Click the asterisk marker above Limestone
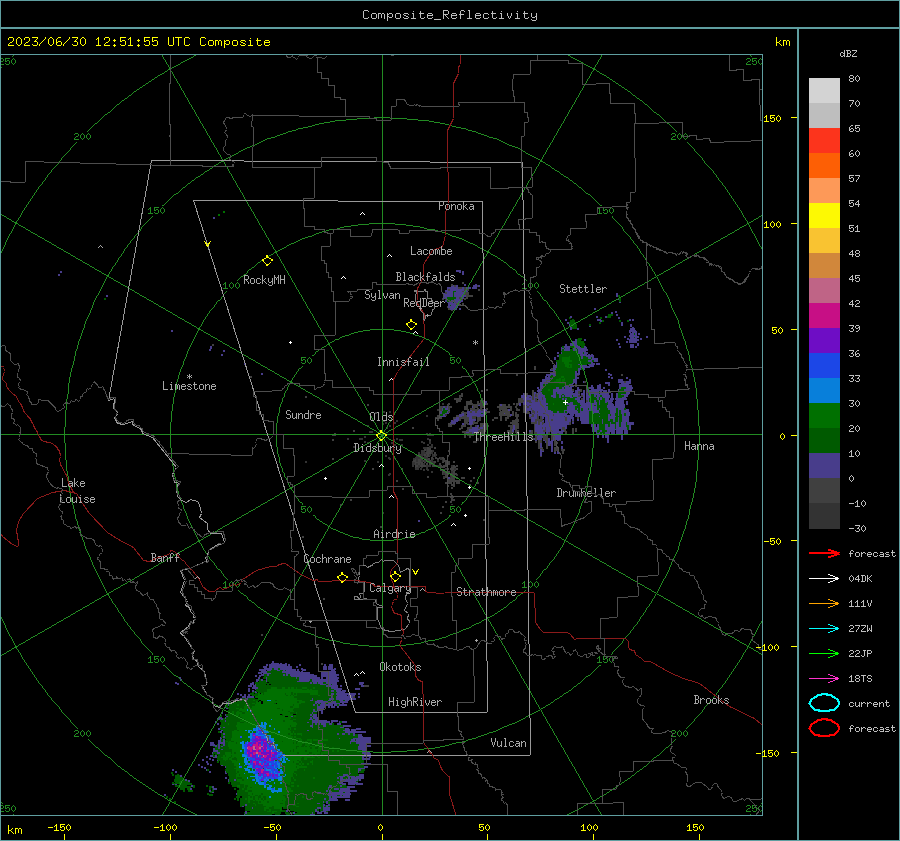900x841 pixels. [x=189, y=377]
